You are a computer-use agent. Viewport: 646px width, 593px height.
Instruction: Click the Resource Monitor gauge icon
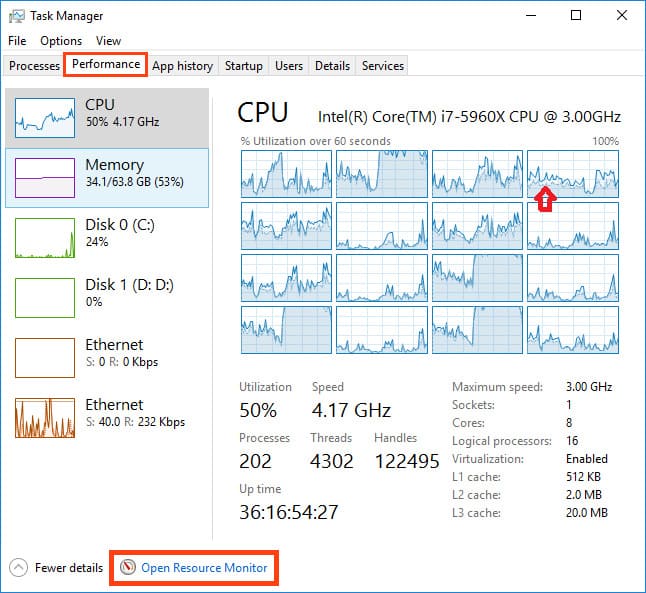(127, 568)
